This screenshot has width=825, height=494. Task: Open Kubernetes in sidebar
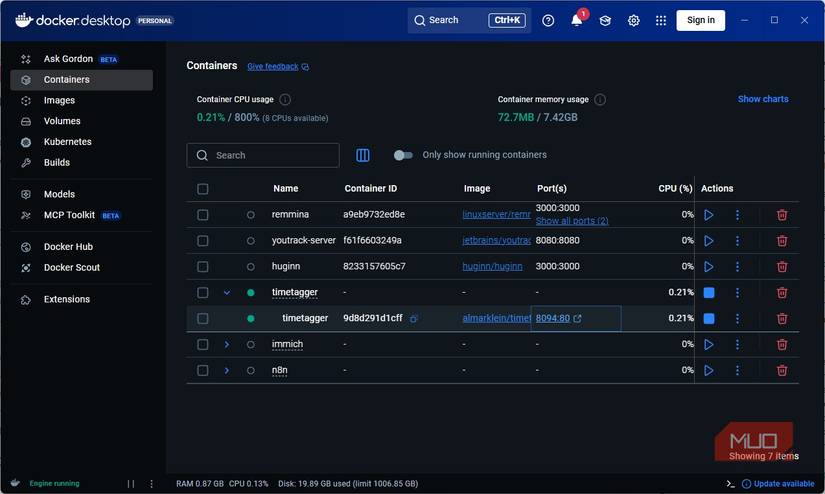[x=82, y=142]
